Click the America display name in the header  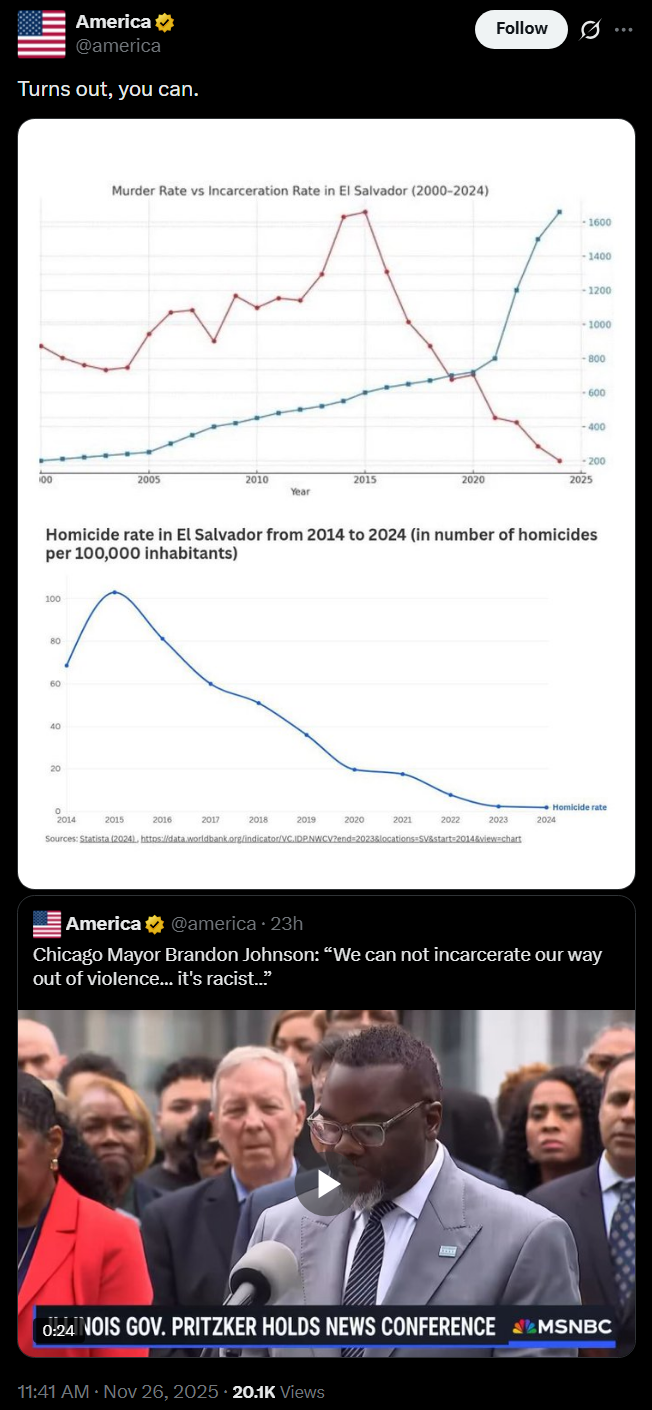click(113, 22)
